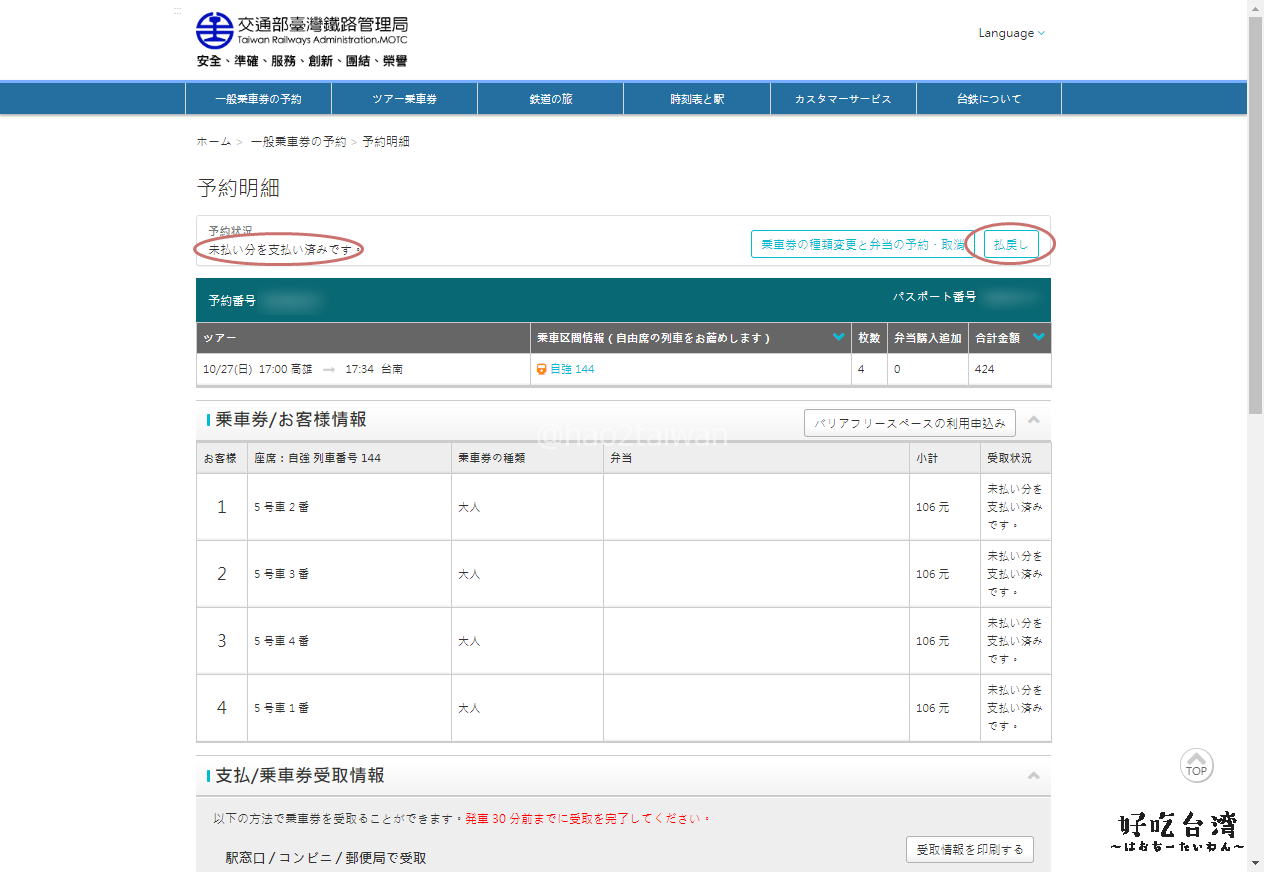Expand the 乗車区間情報 column arrow

(x=838, y=338)
